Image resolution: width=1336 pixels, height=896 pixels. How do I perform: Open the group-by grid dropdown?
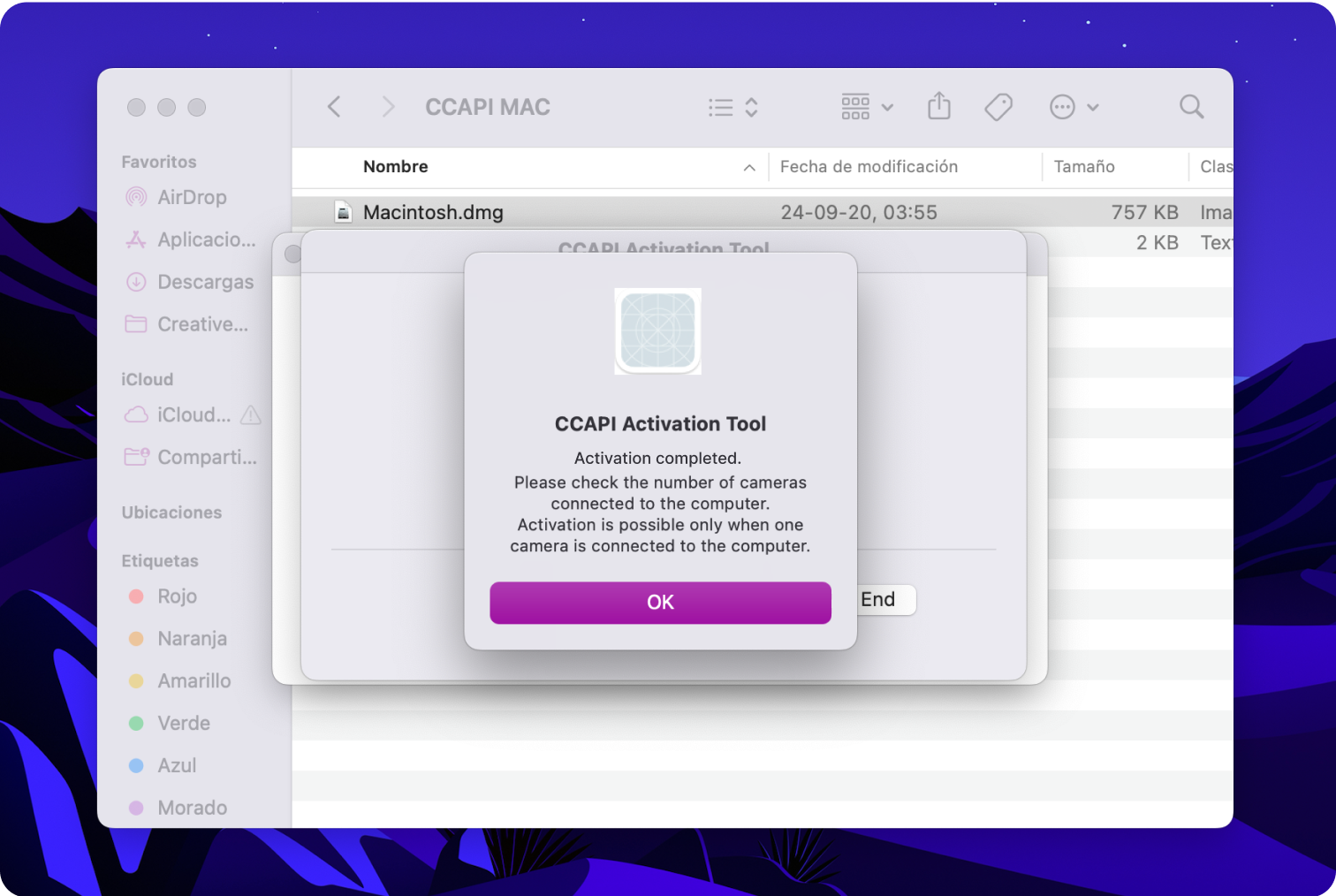pos(867,107)
